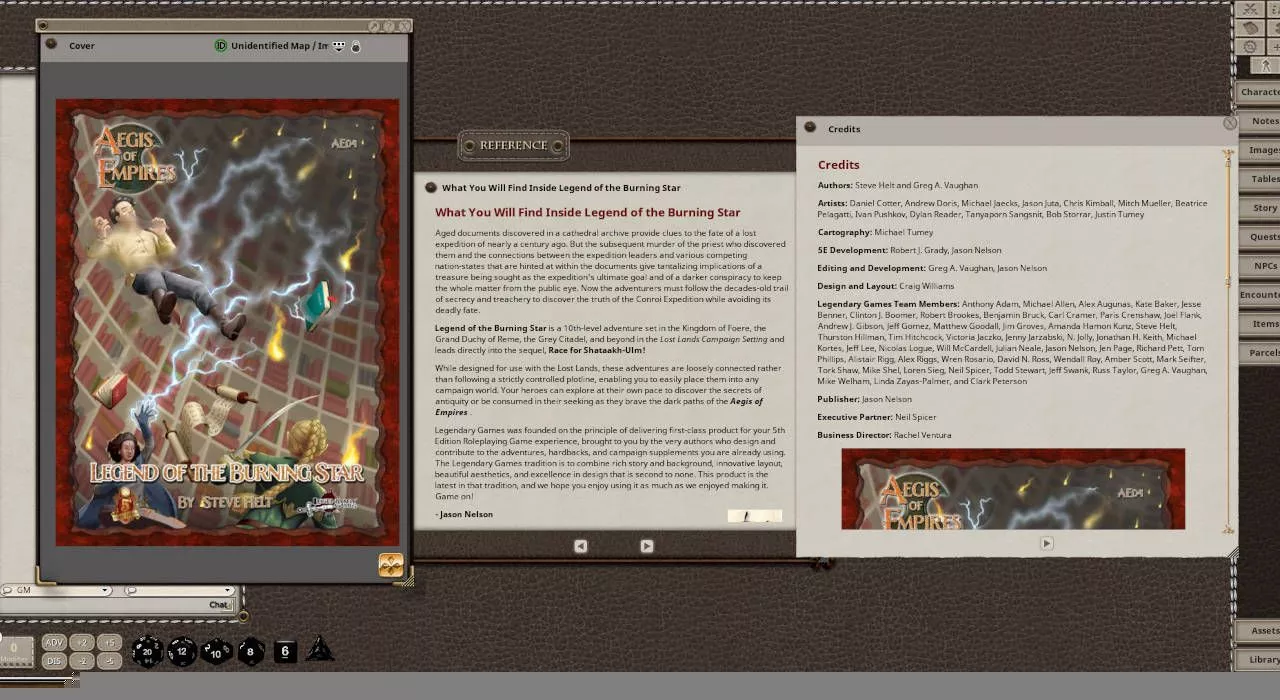Toggle the -5 modifier button
The width and height of the screenshot is (1280, 700).
pyautogui.click(x=109, y=661)
